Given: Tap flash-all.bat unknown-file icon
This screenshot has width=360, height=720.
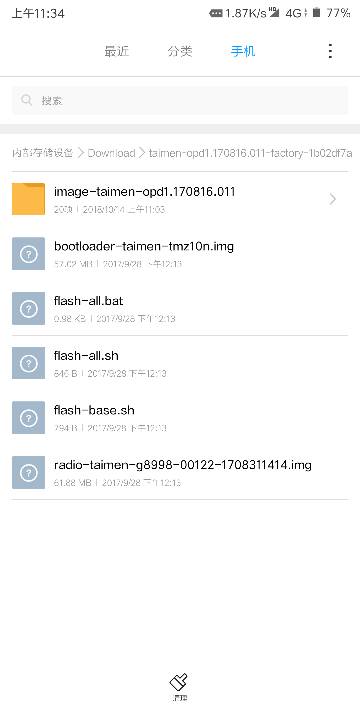Looking at the screenshot, I should click(x=28, y=308).
